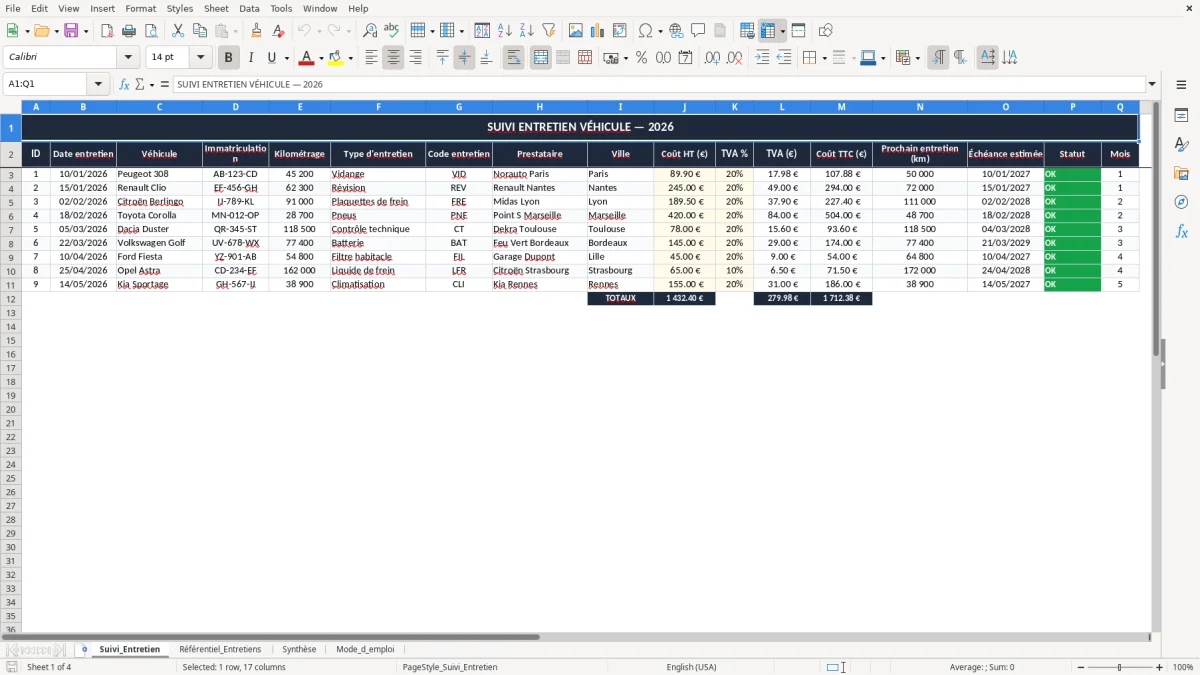The width and height of the screenshot is (1200, 675).
Task: Click the Copy icon
Action: click(x=200, y=31)
